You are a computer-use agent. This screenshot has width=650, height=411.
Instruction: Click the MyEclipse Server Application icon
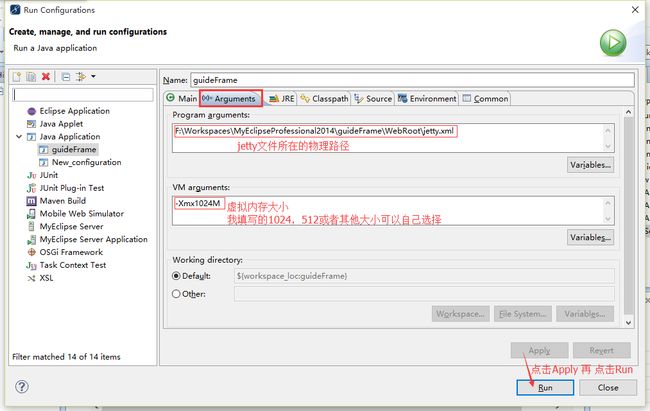[32, 240]
